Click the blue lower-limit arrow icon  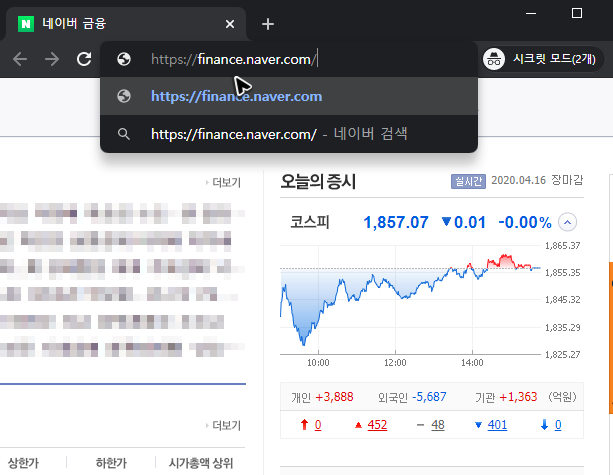pos(544,425)
